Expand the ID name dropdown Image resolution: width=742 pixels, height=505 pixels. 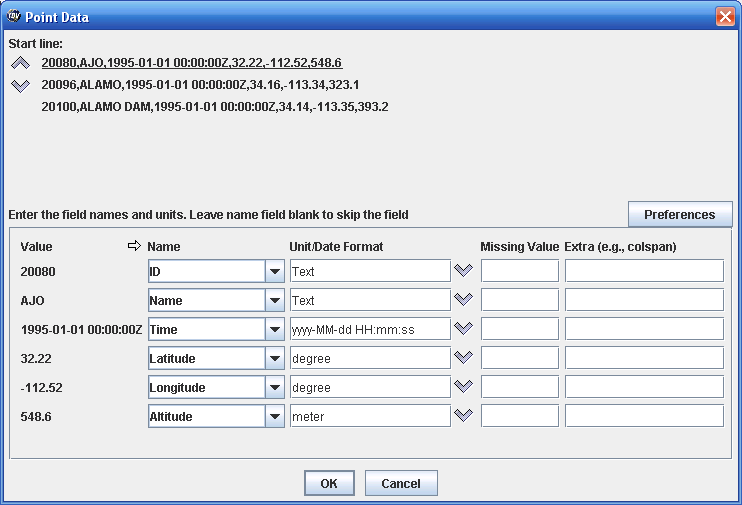(x=274, y=271)
